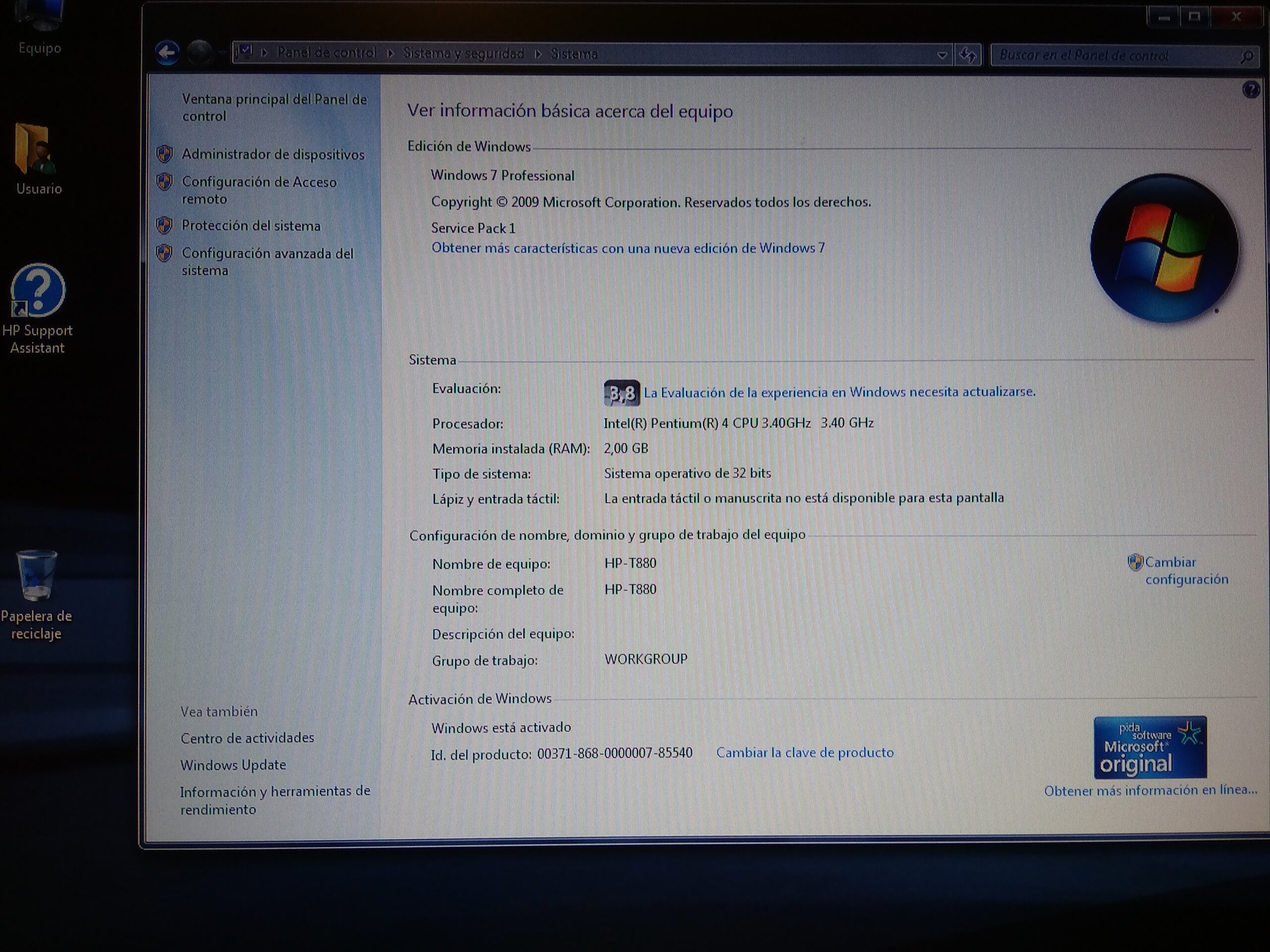Click shield icon next to Administrador de dispositivos

tap(165, 154)
